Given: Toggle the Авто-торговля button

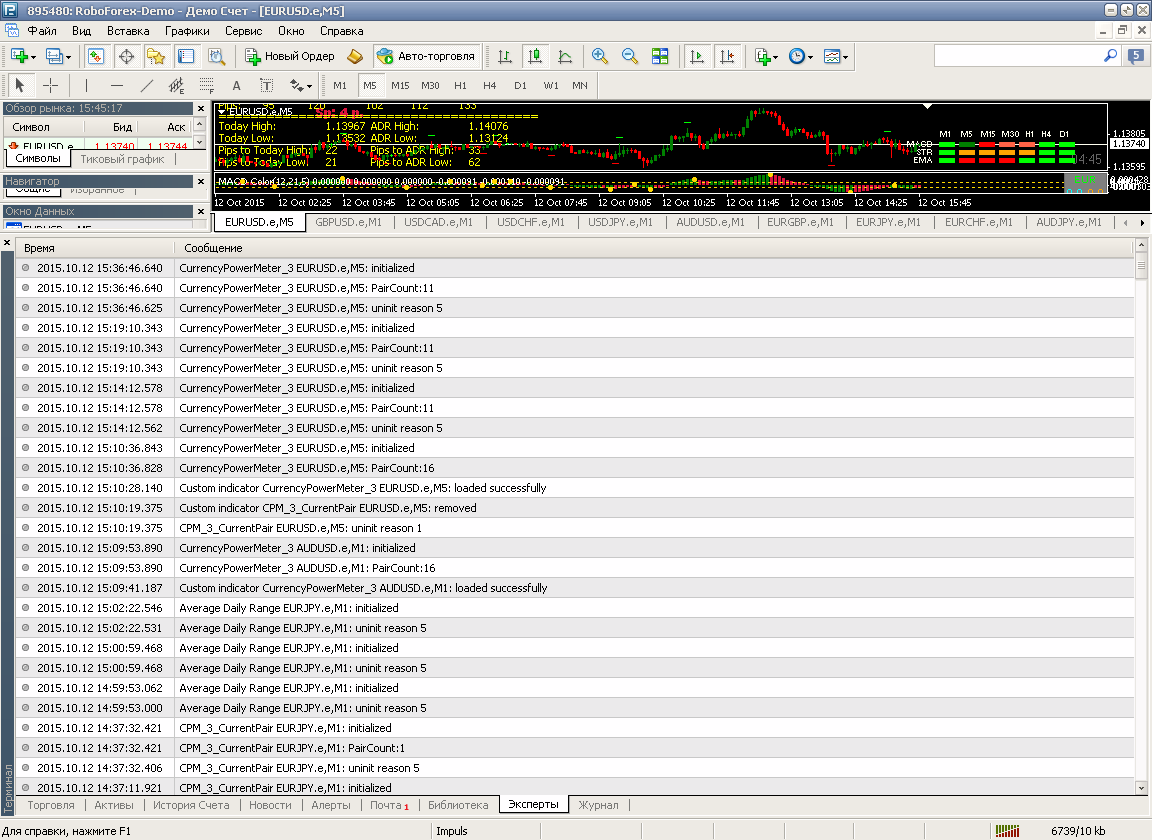Looking at the screenshot, I should tap(425, 57).
